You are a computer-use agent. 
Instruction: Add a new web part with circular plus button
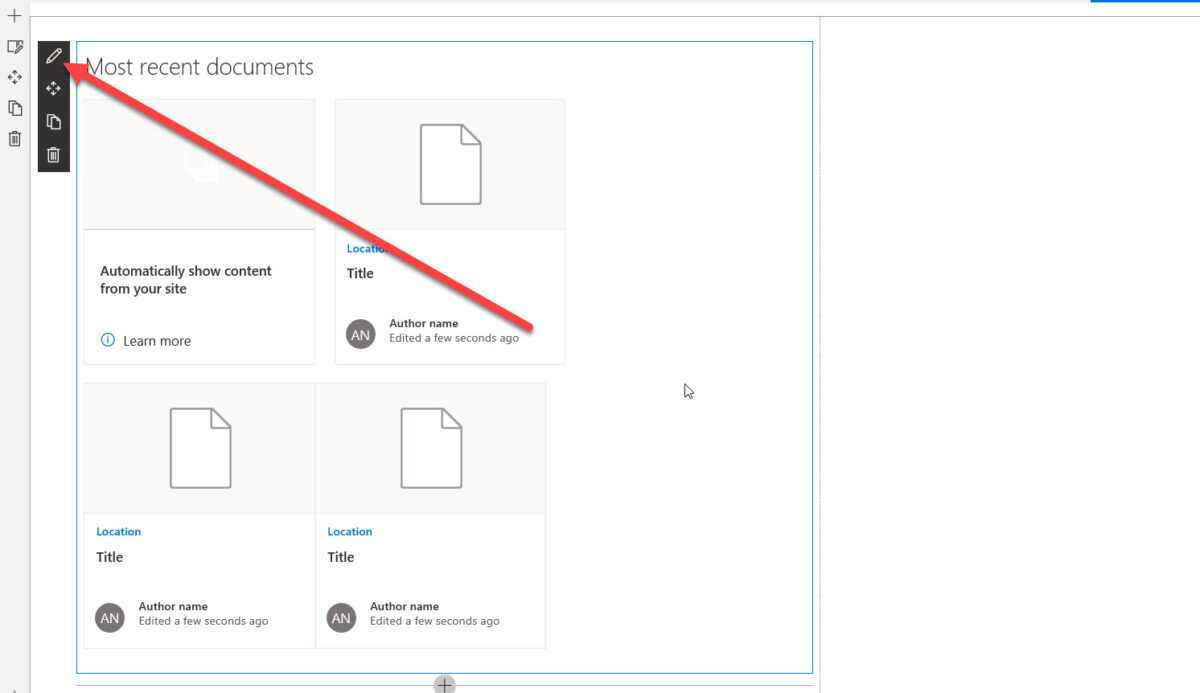pyautogui.click(x=443, y=684)
